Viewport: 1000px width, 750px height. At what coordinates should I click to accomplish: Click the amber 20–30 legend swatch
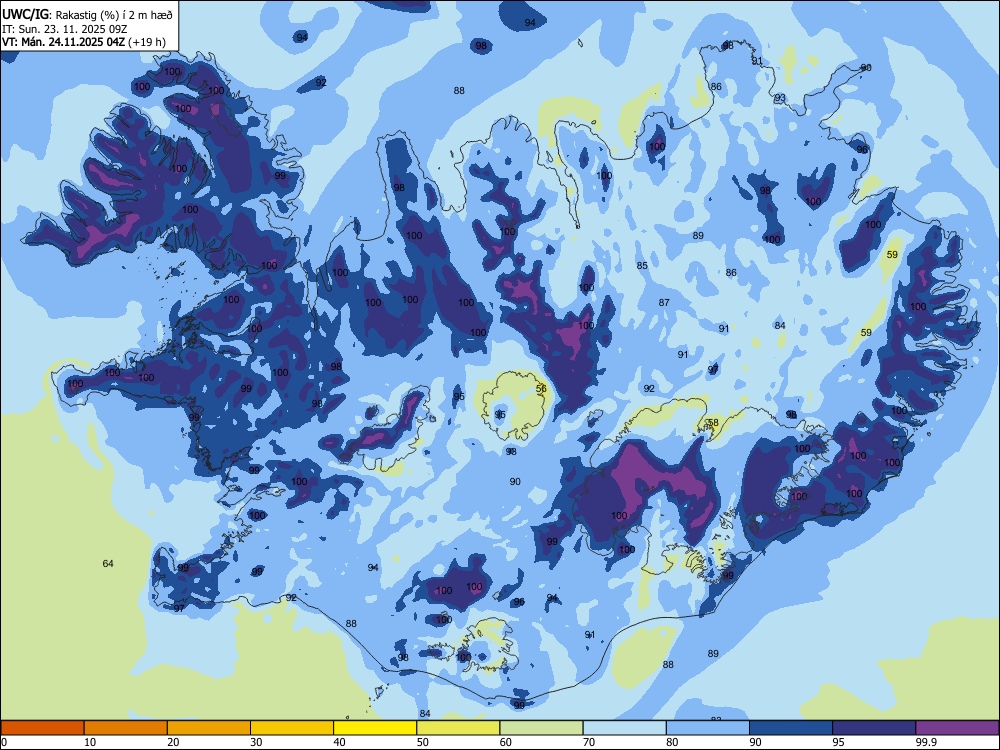click(209, 728)
